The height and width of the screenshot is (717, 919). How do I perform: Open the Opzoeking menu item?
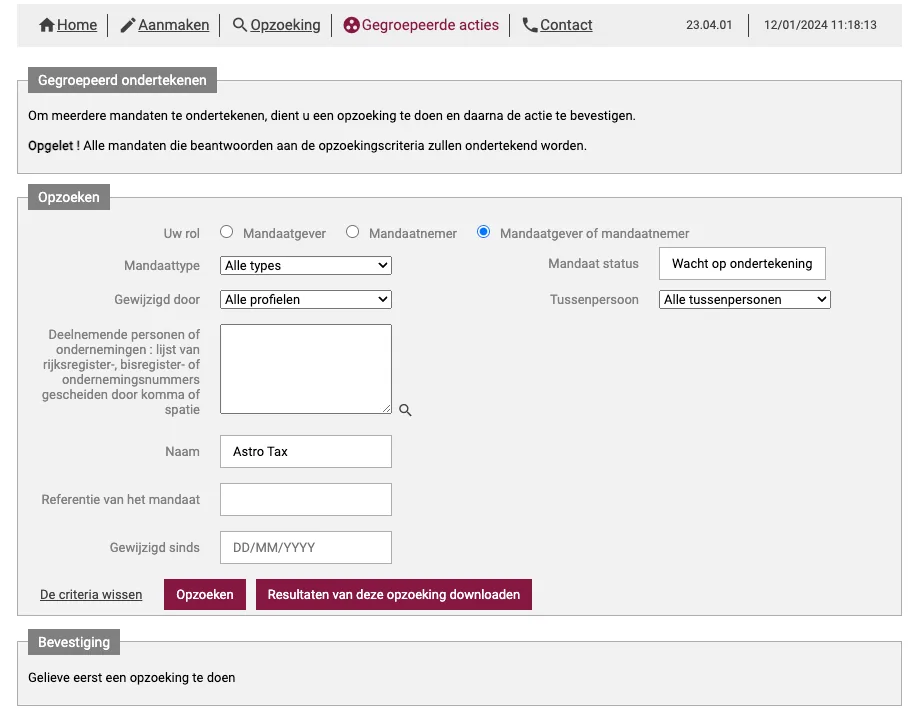click(285, 25)
